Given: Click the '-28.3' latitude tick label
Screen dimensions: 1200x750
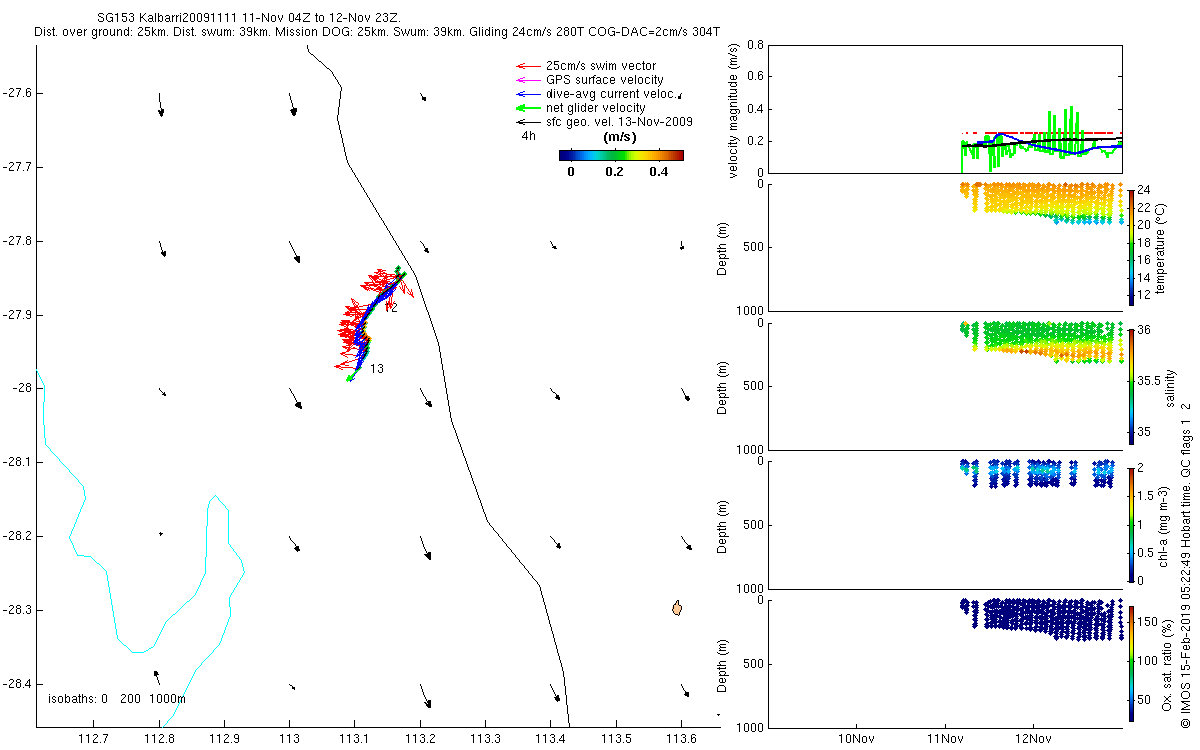Looking at the screenshot, I should [x=17, y=610].
